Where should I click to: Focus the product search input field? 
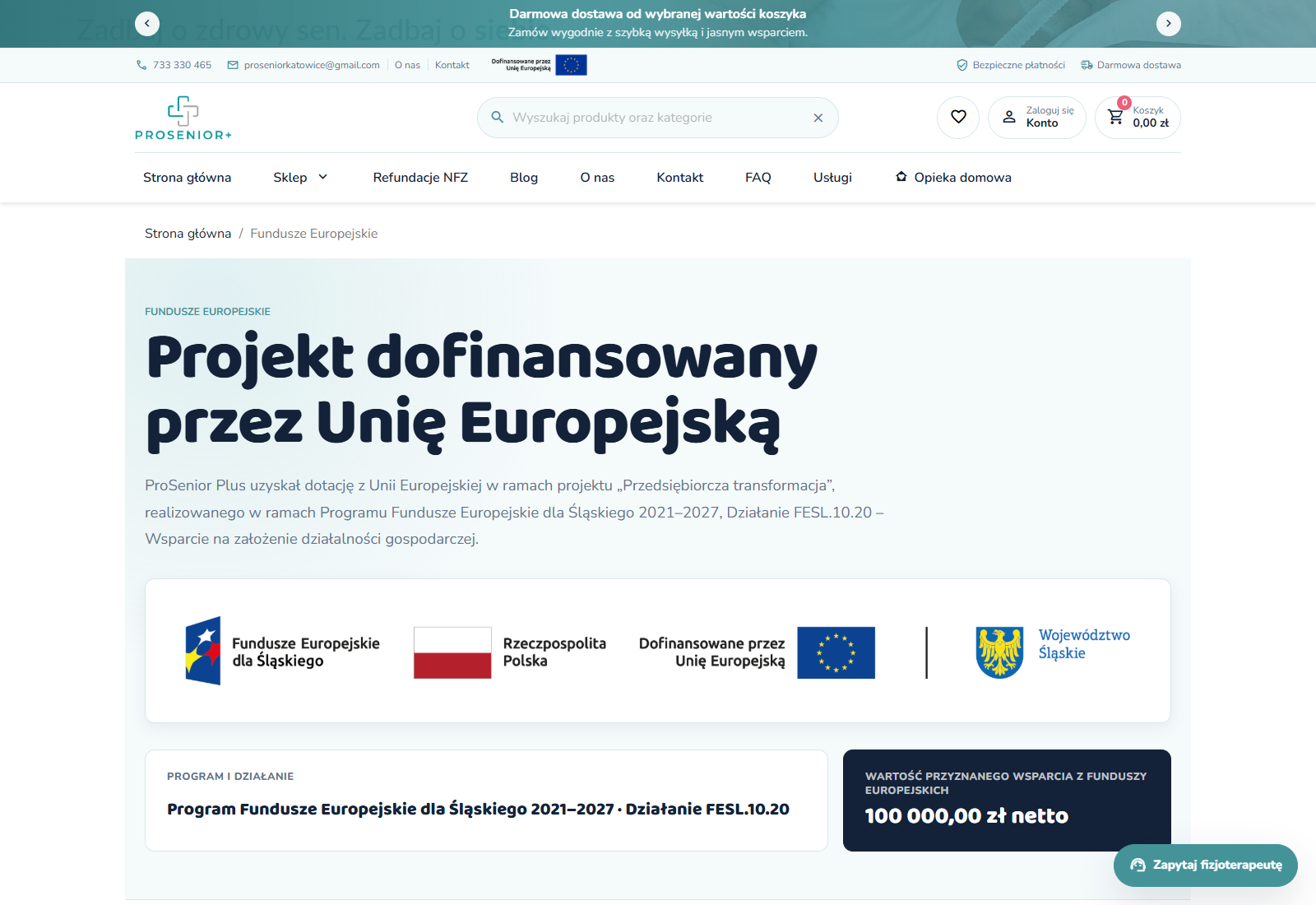pos(658,118)
